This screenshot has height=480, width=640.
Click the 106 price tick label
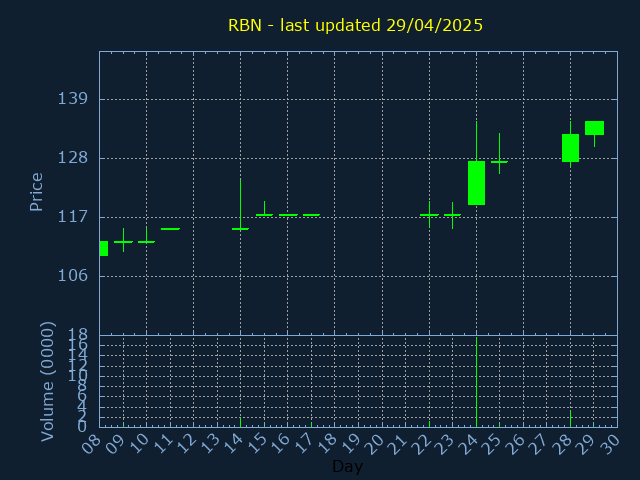tap(73, 276)
